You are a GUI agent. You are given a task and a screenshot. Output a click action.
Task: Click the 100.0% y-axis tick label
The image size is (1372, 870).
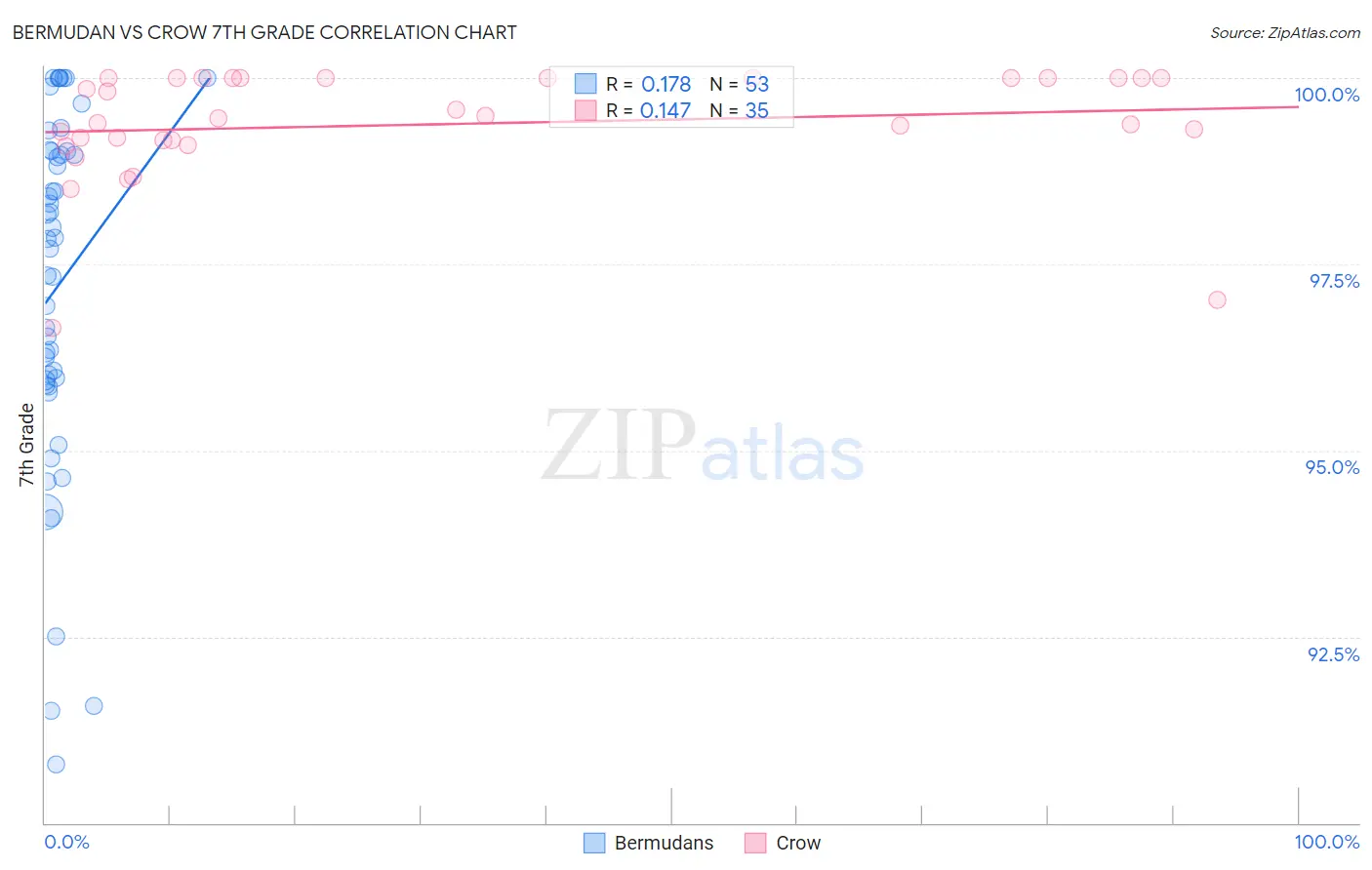[x=1326, y=95]
